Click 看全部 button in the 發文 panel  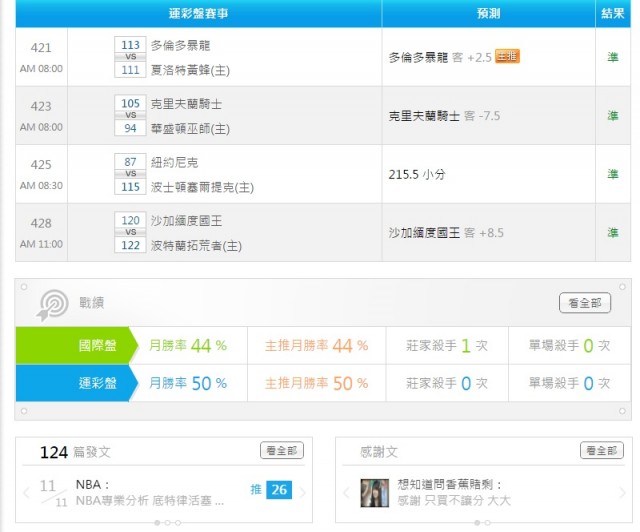point(281,451)
